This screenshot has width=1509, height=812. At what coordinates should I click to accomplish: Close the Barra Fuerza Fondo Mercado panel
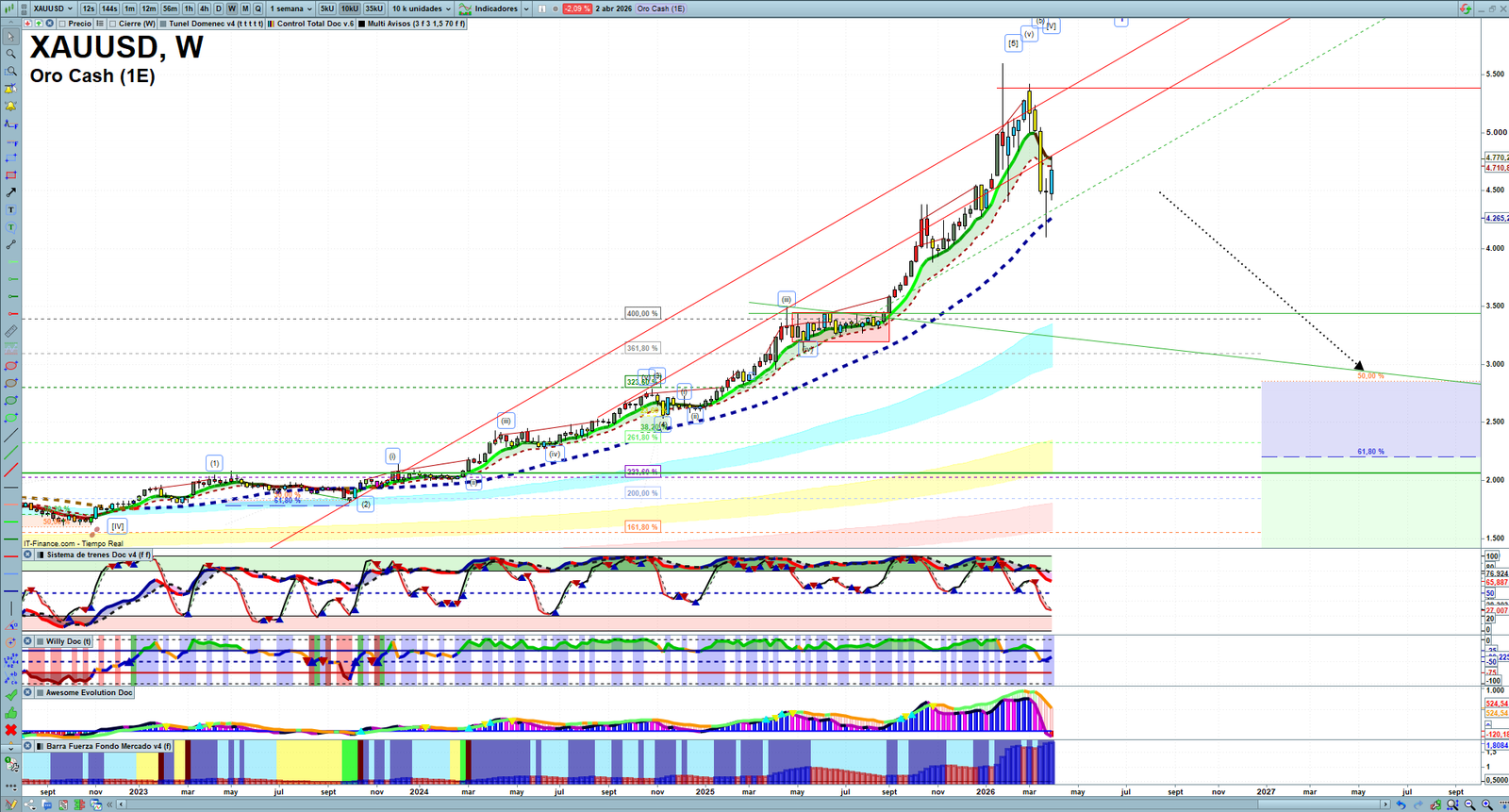click(28, 746)
